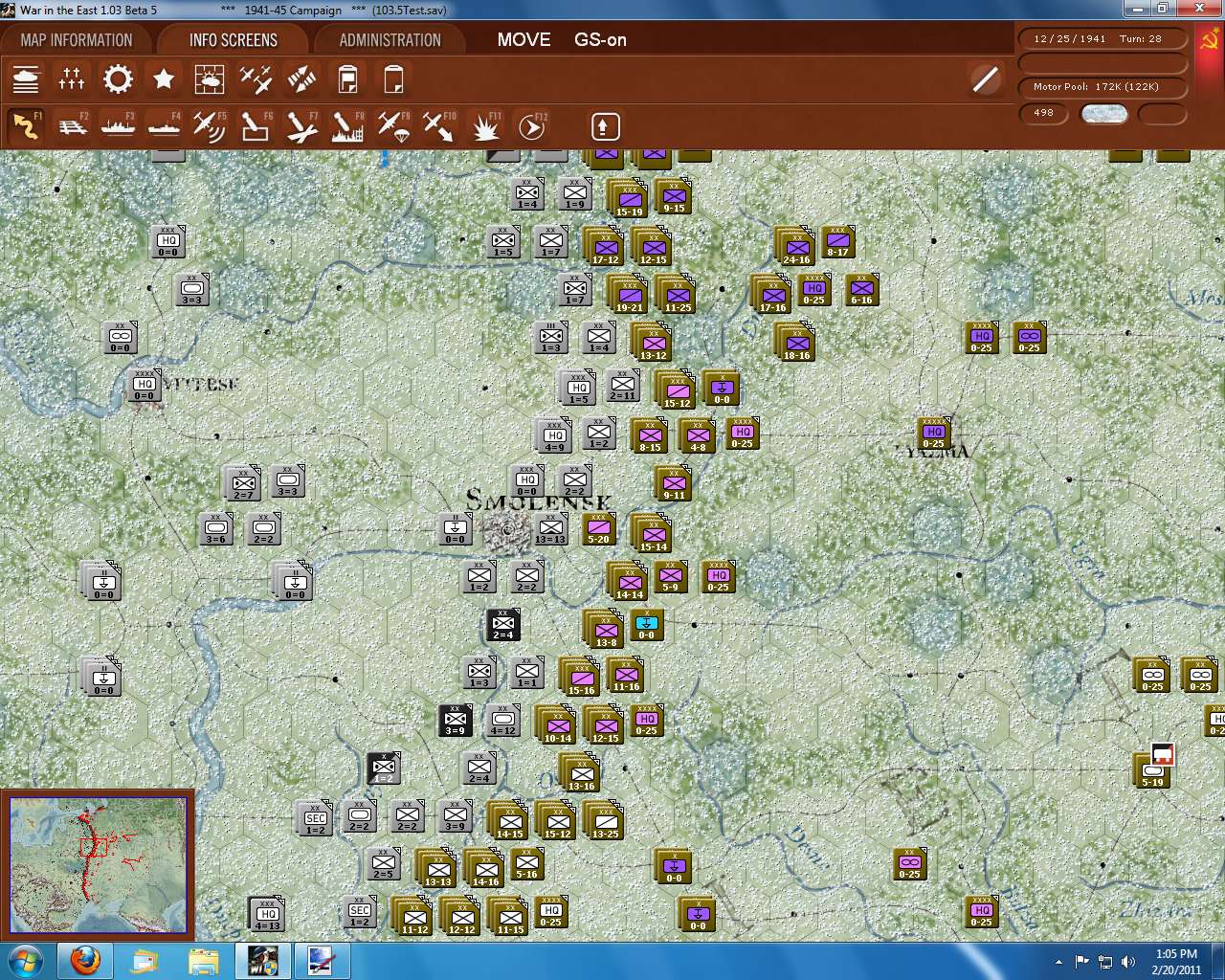Viewport: 1225px width, 980px height.
Task: Switch to the Administration tab
Action: point(390,40)
